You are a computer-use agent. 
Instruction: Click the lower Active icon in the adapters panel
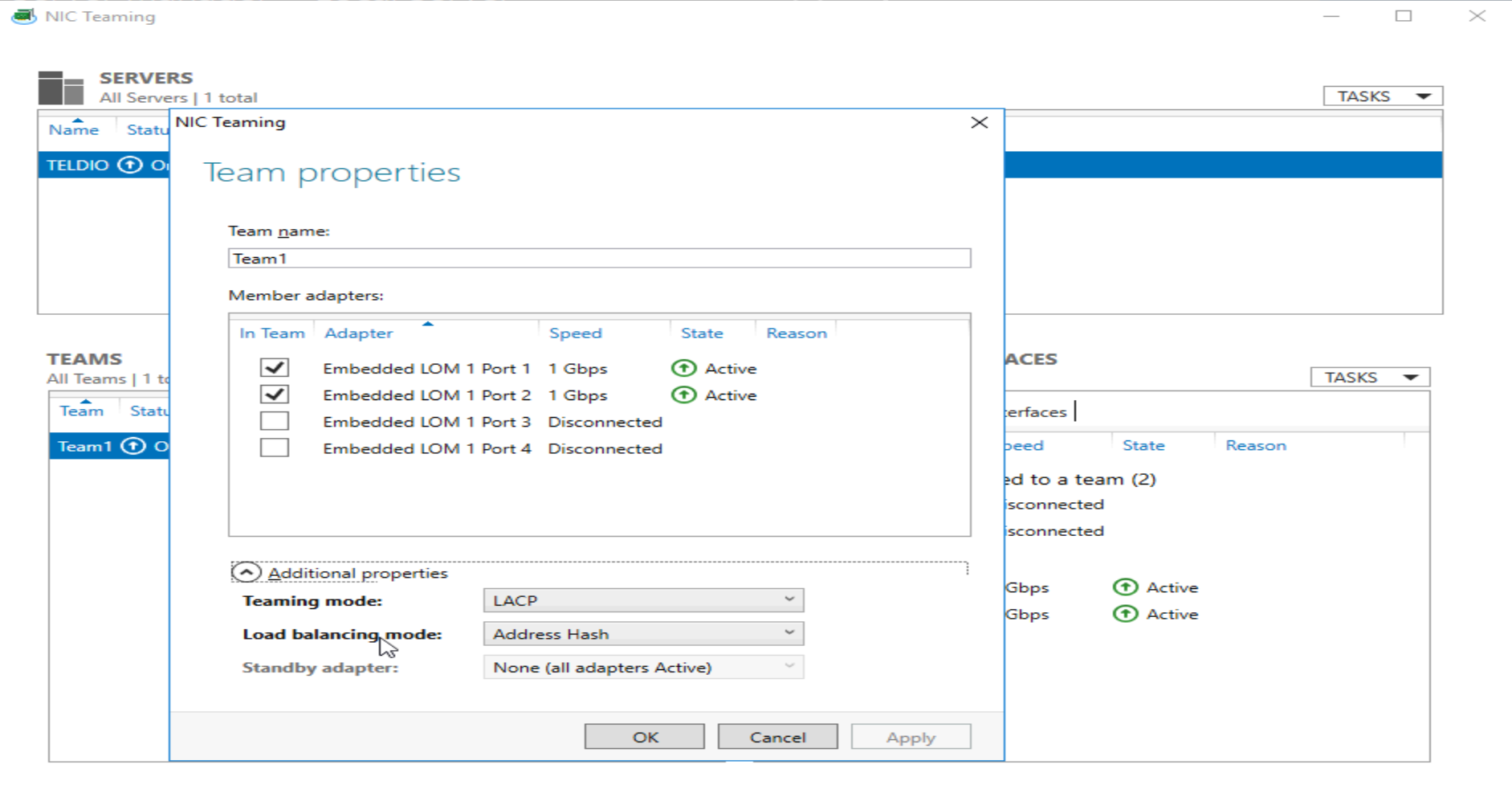(1126, 614)
